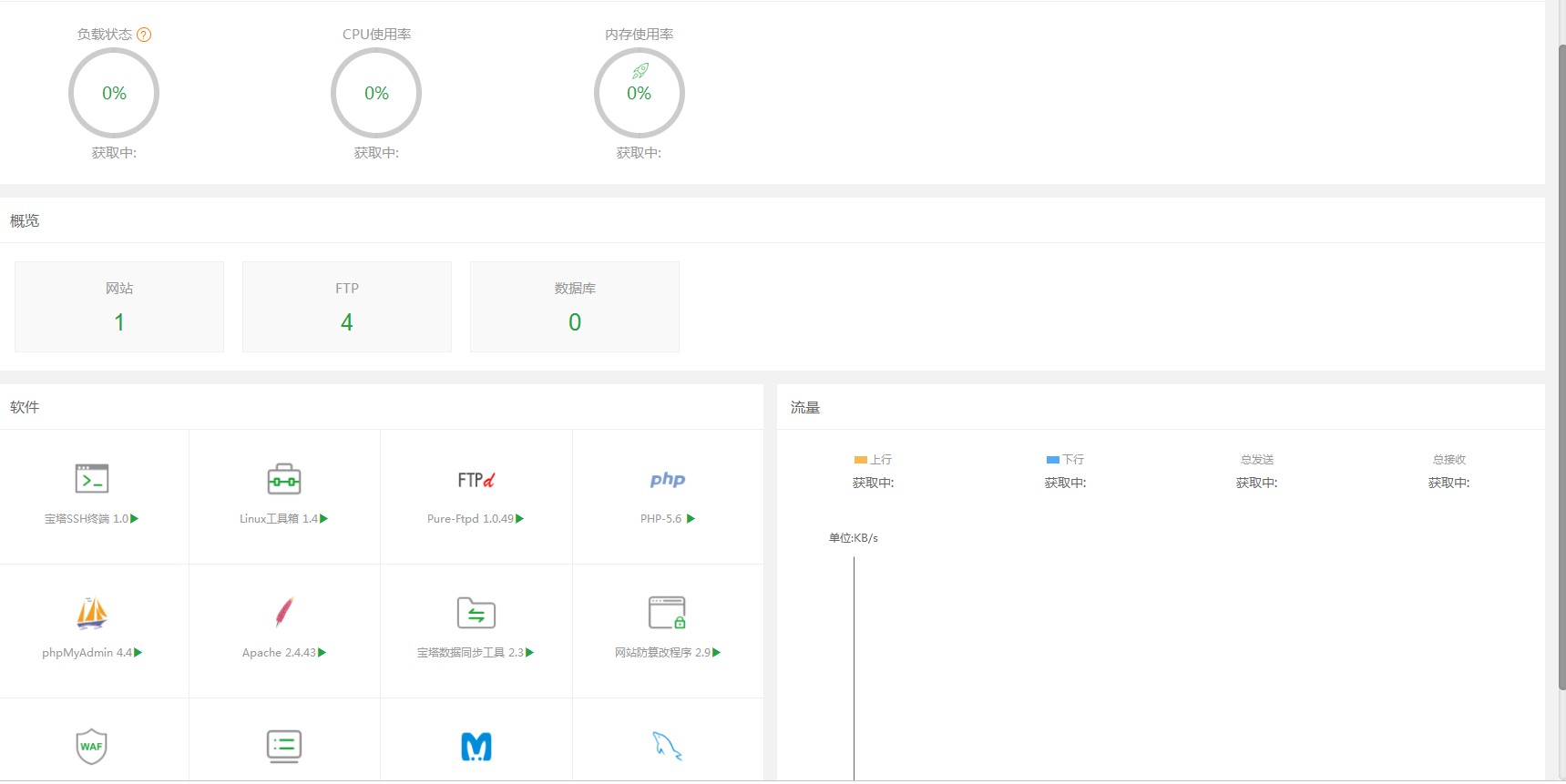Click the green arrow next to Pure-Ftpd 1.0.49
Viewport: 1566px width, 784px height.
click(520, 519)
